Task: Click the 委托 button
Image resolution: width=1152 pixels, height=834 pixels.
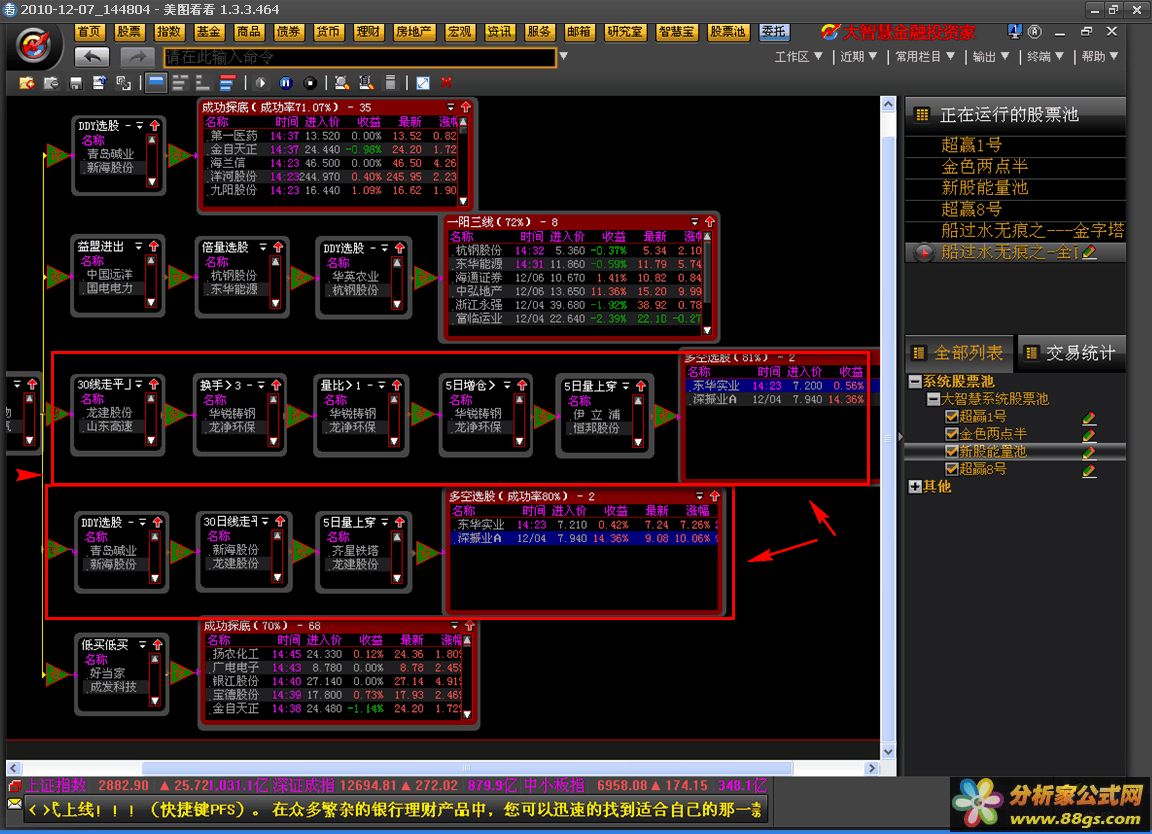Action: [x=774, y=32]
